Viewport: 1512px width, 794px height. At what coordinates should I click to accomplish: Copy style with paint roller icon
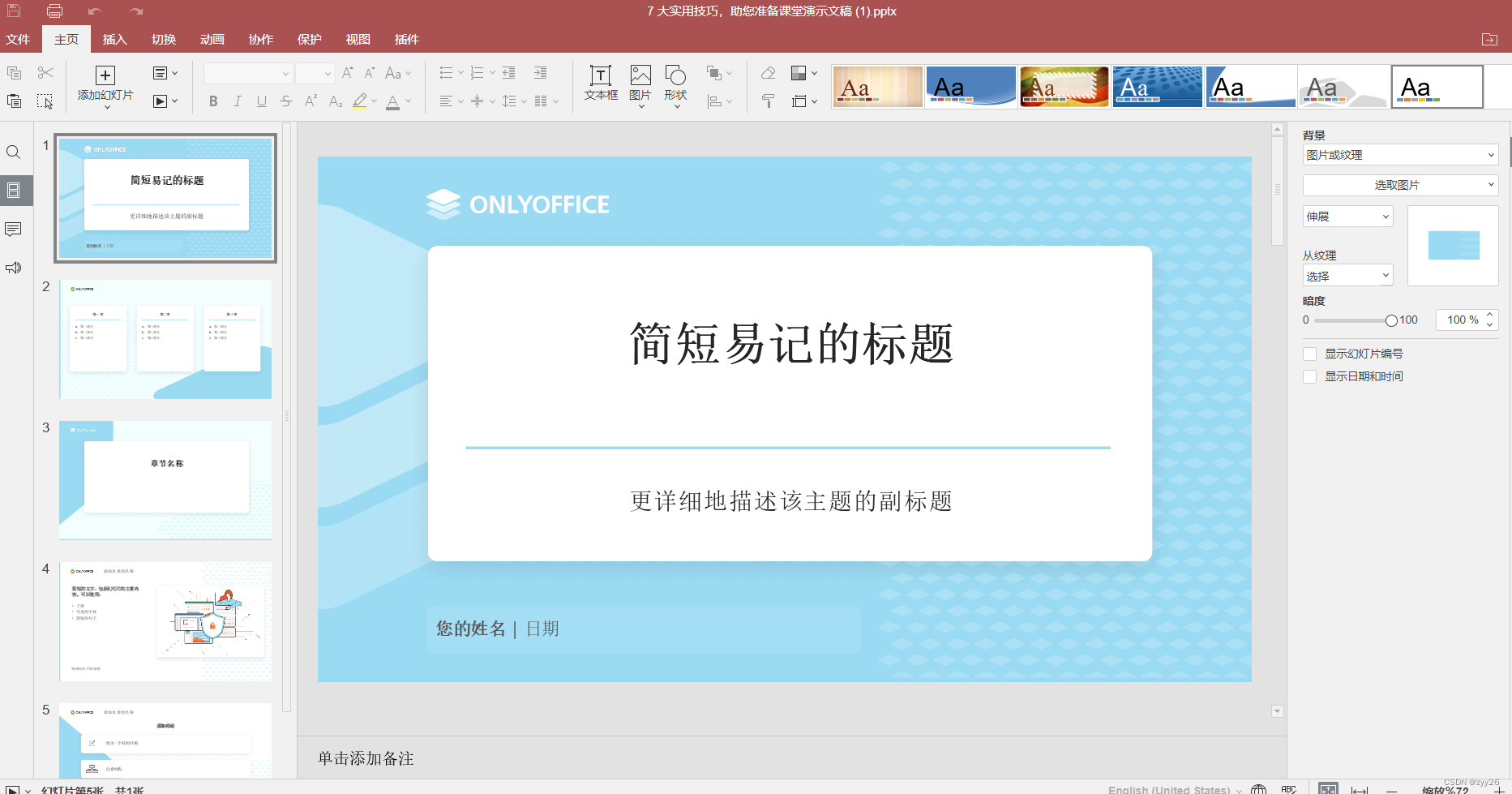[x=768, y=101]
